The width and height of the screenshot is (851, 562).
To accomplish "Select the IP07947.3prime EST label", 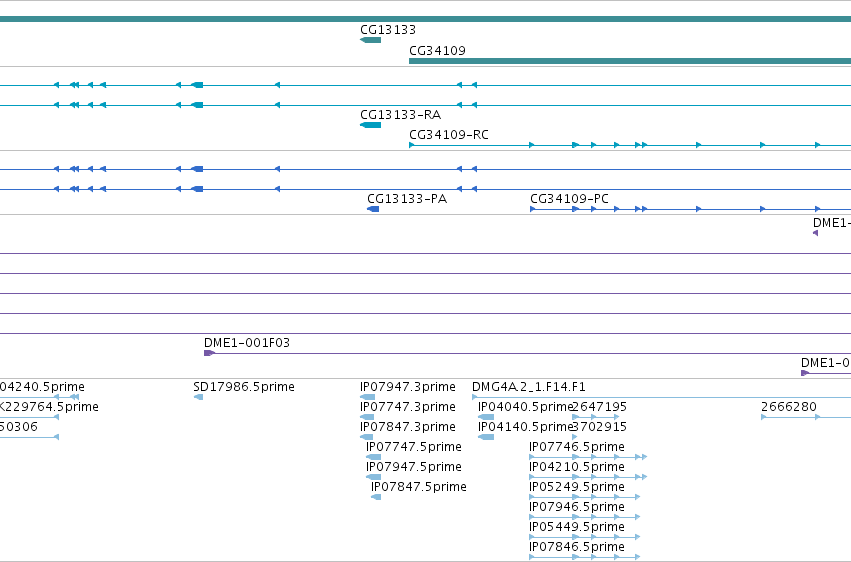I will point(407,387).
